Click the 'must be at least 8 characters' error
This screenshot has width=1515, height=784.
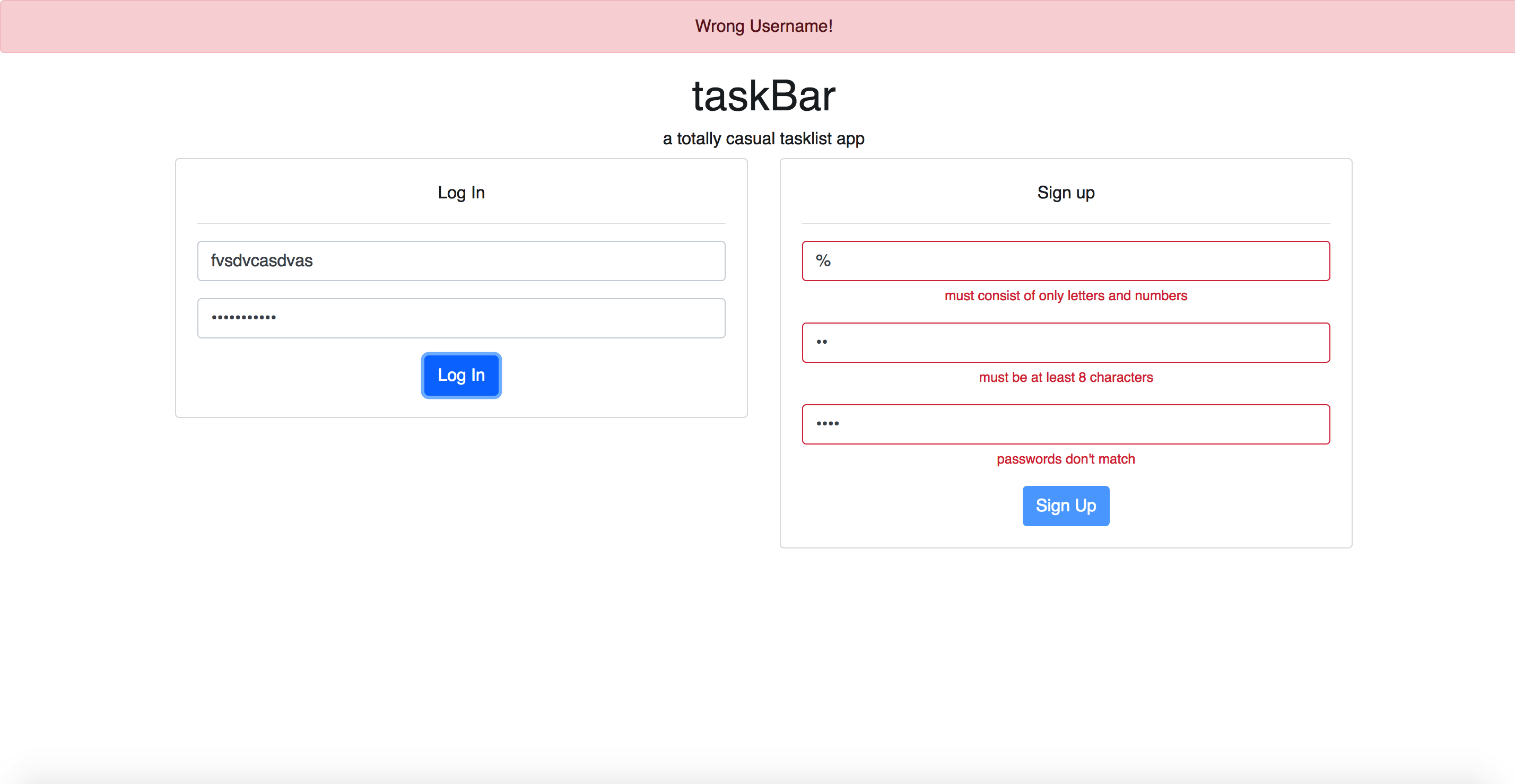click(x=1066, y=378)
